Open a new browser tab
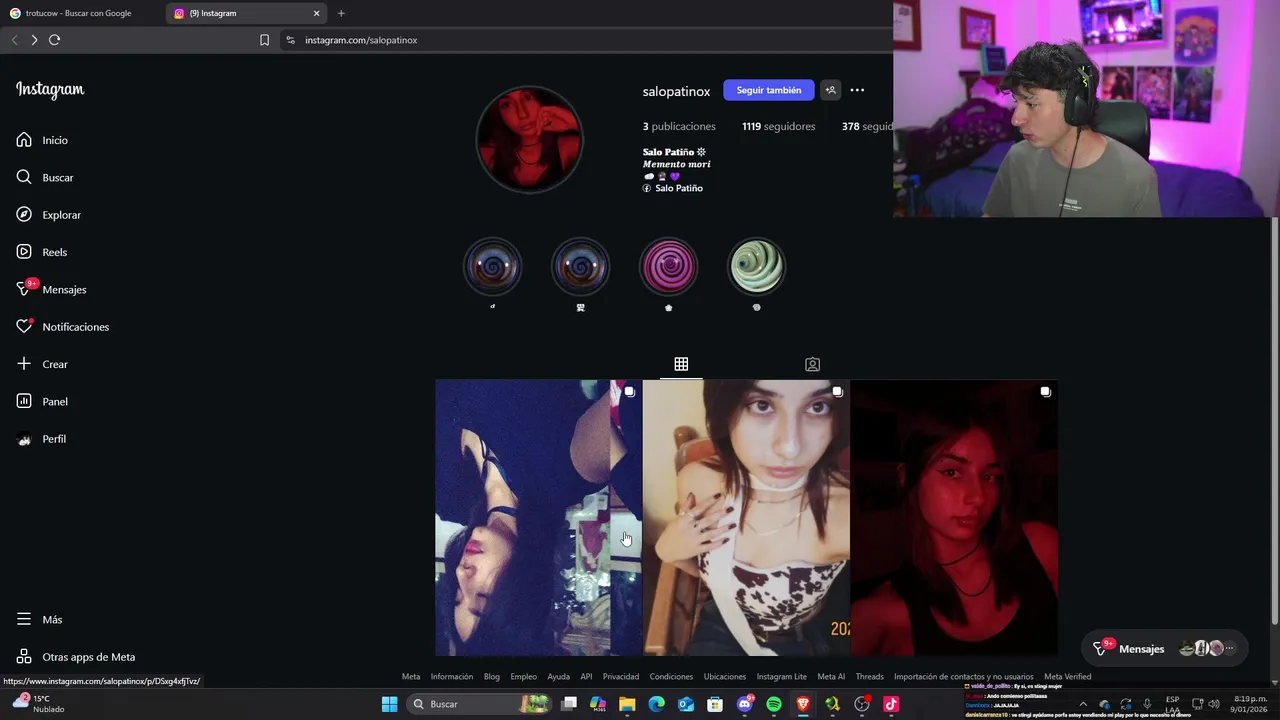This screenshot has width=1280, height=720. coord(341,13)
